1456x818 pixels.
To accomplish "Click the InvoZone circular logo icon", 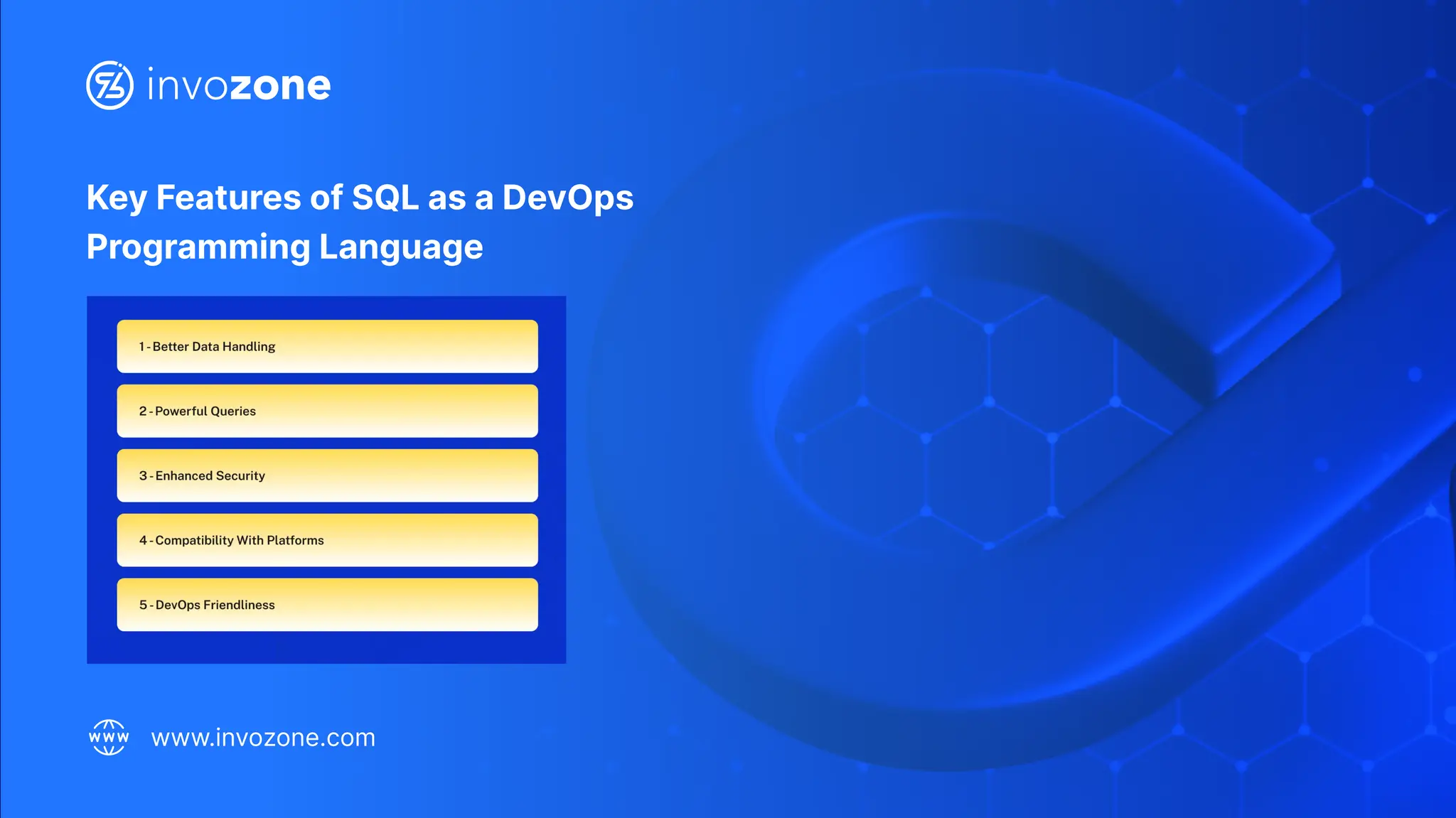I will 109,85.
